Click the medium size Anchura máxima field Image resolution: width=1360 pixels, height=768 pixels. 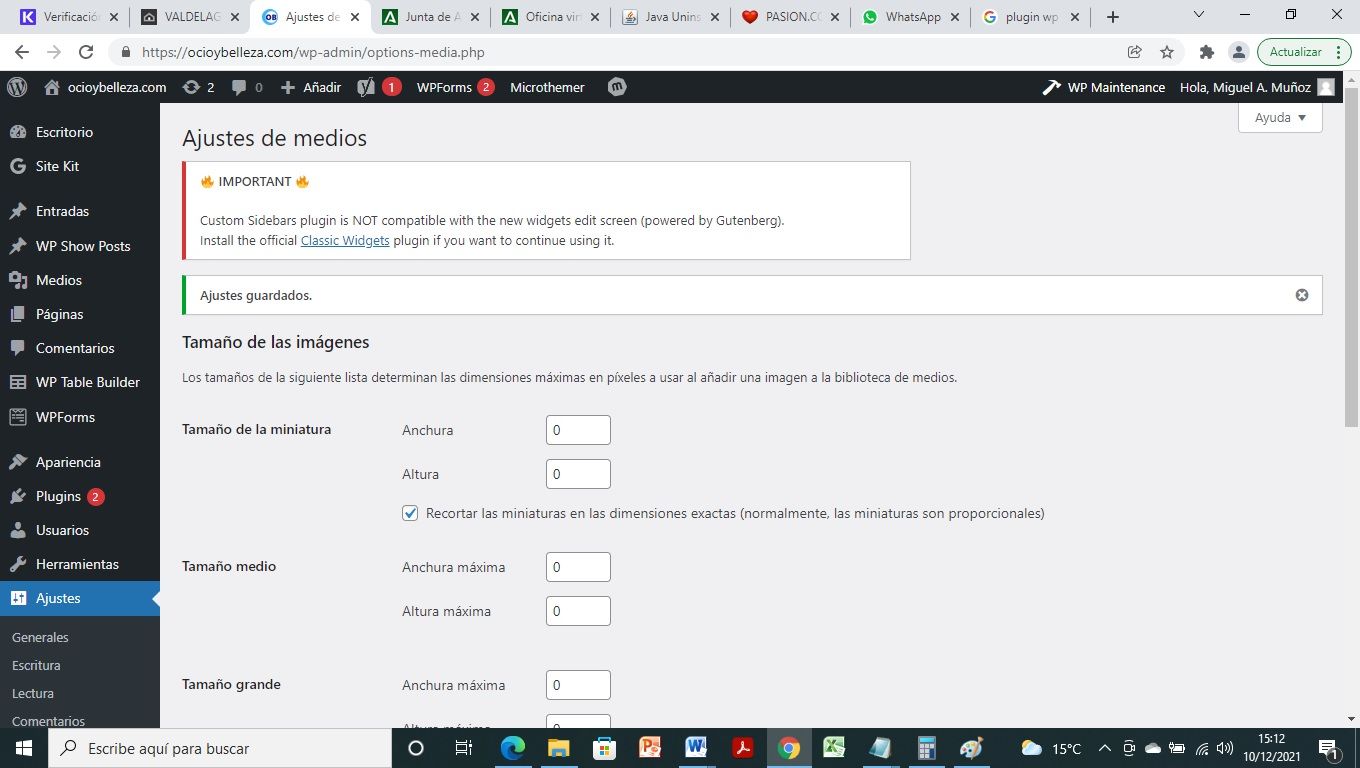point(578,567)
